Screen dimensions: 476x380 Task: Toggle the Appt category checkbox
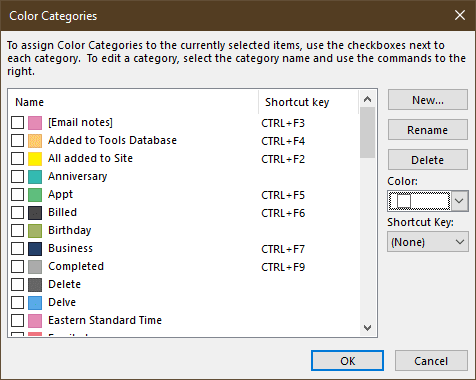(x=17, y=195)
